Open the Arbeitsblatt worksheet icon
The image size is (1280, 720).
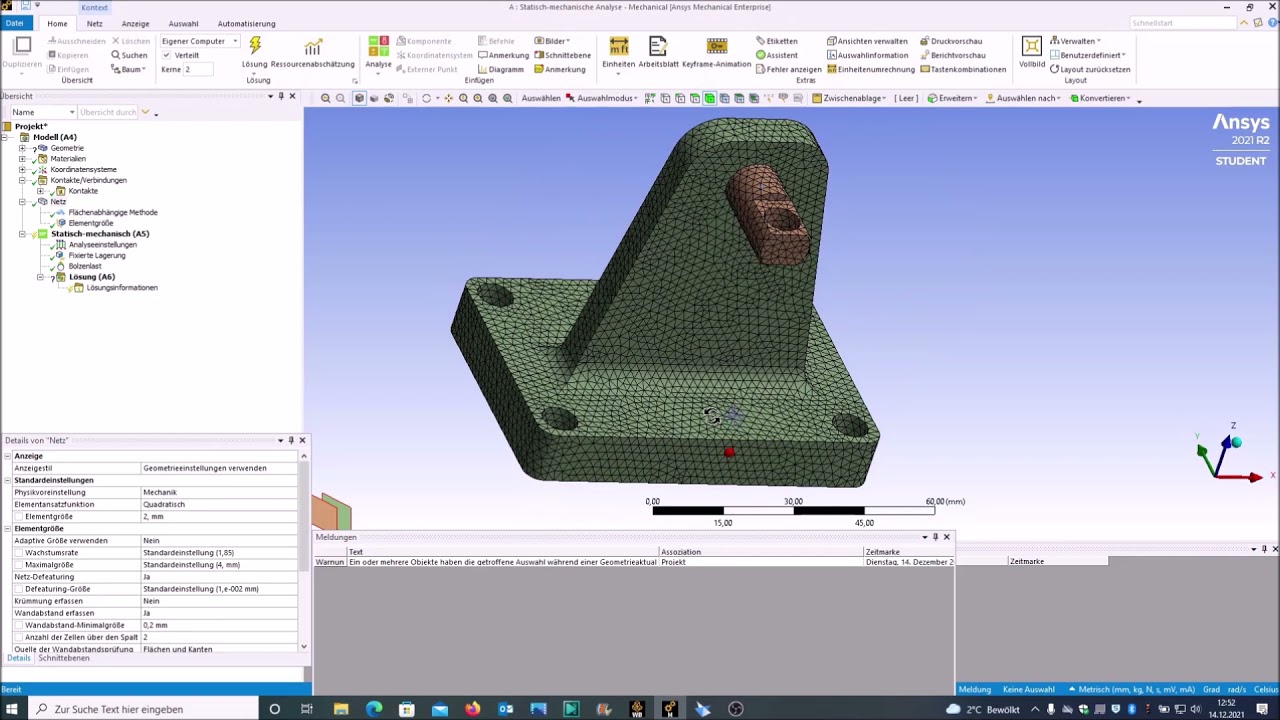coord(658,46)
